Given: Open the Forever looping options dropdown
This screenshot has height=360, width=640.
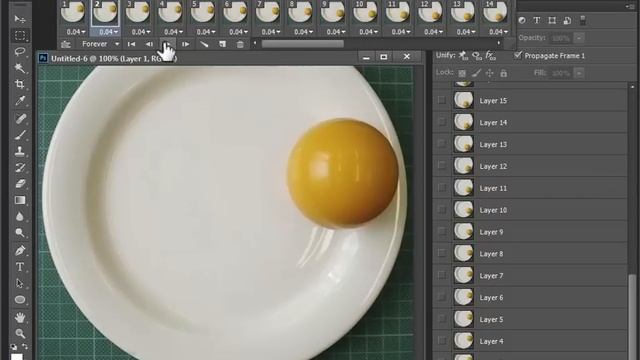Looking at the screenshot, I should click(100, 44).
